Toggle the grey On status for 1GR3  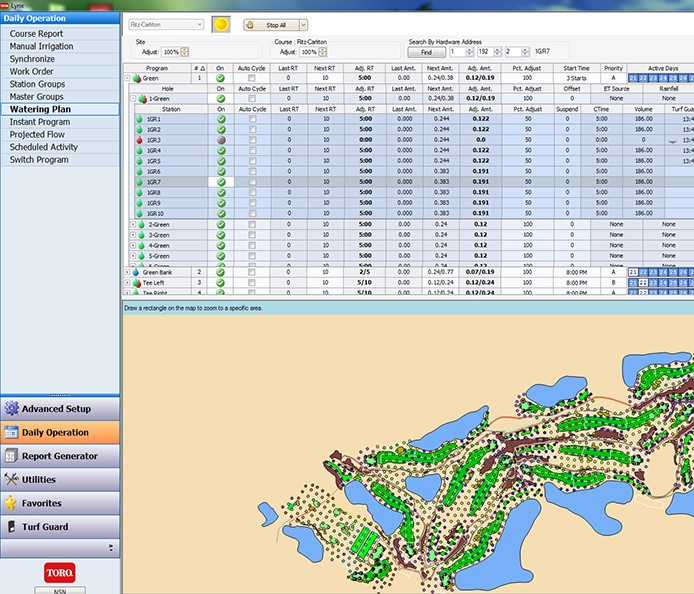click(221, 140)
